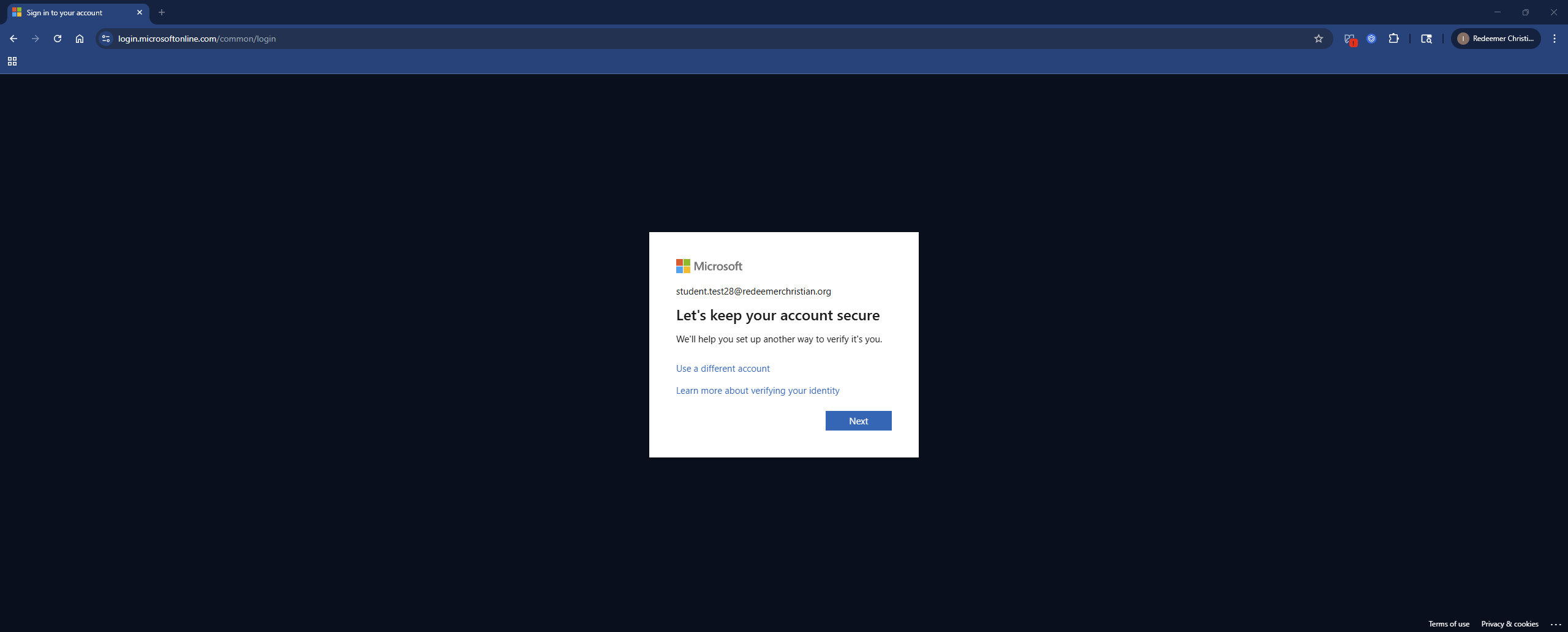The image size is (1568, 632).
Task: Click the browser Back arrow
Action: tap(13, 39)
